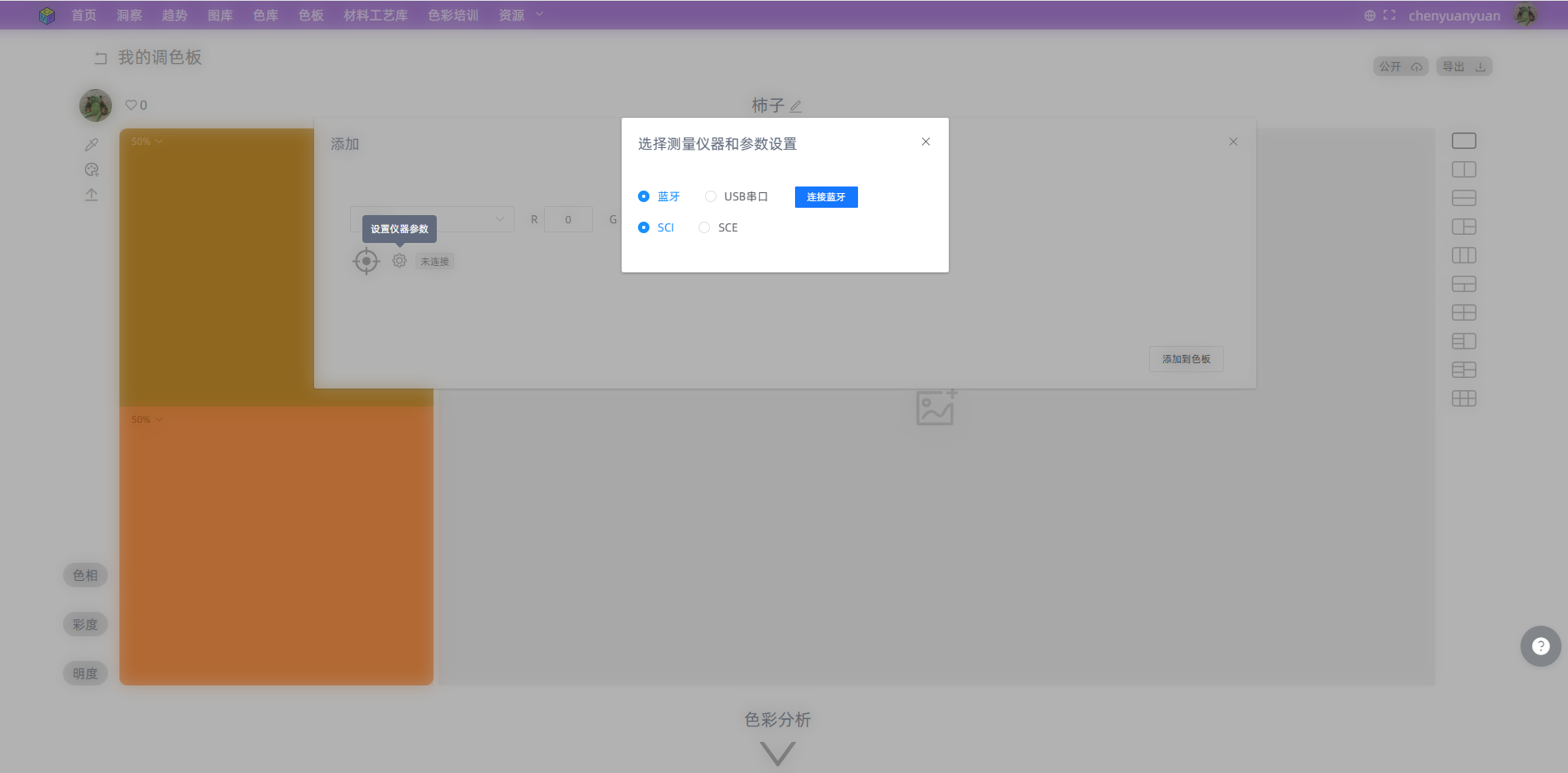Screen dimensions: 1568x773
Task: Select the 蓝牙 connection option
Action: coord(644,196)
